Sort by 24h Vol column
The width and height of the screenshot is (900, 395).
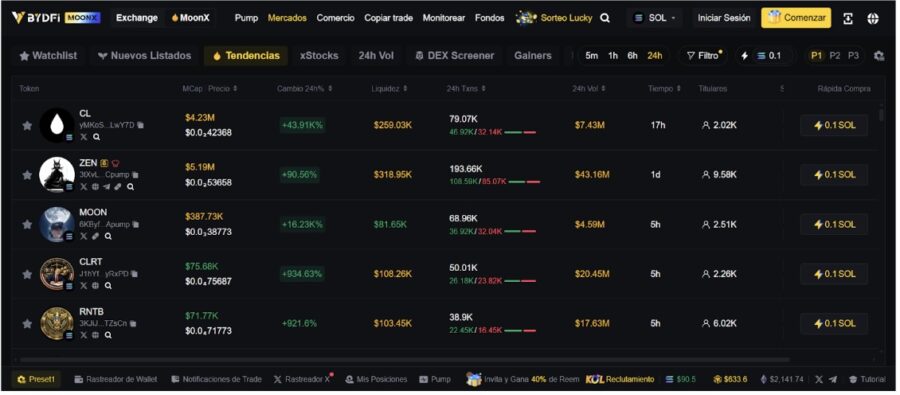click(x=588, y=89)
